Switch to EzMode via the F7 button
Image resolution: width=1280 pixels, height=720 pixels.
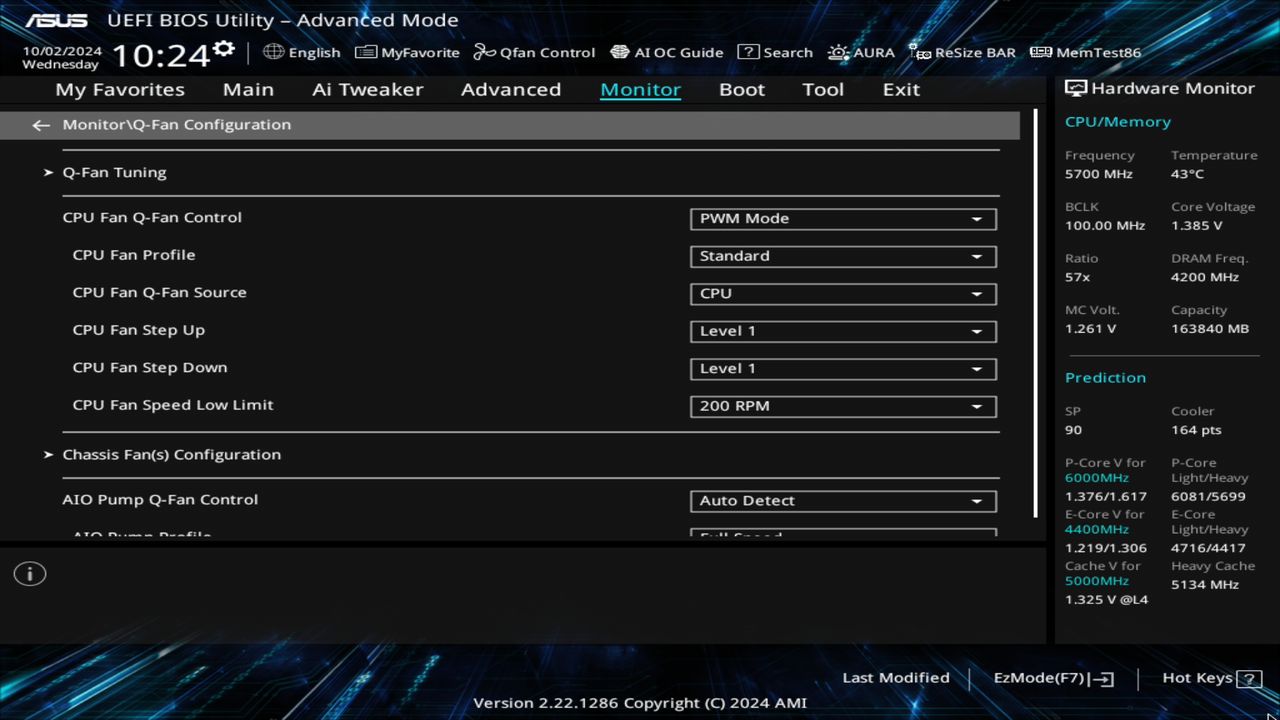(1051, 677)
